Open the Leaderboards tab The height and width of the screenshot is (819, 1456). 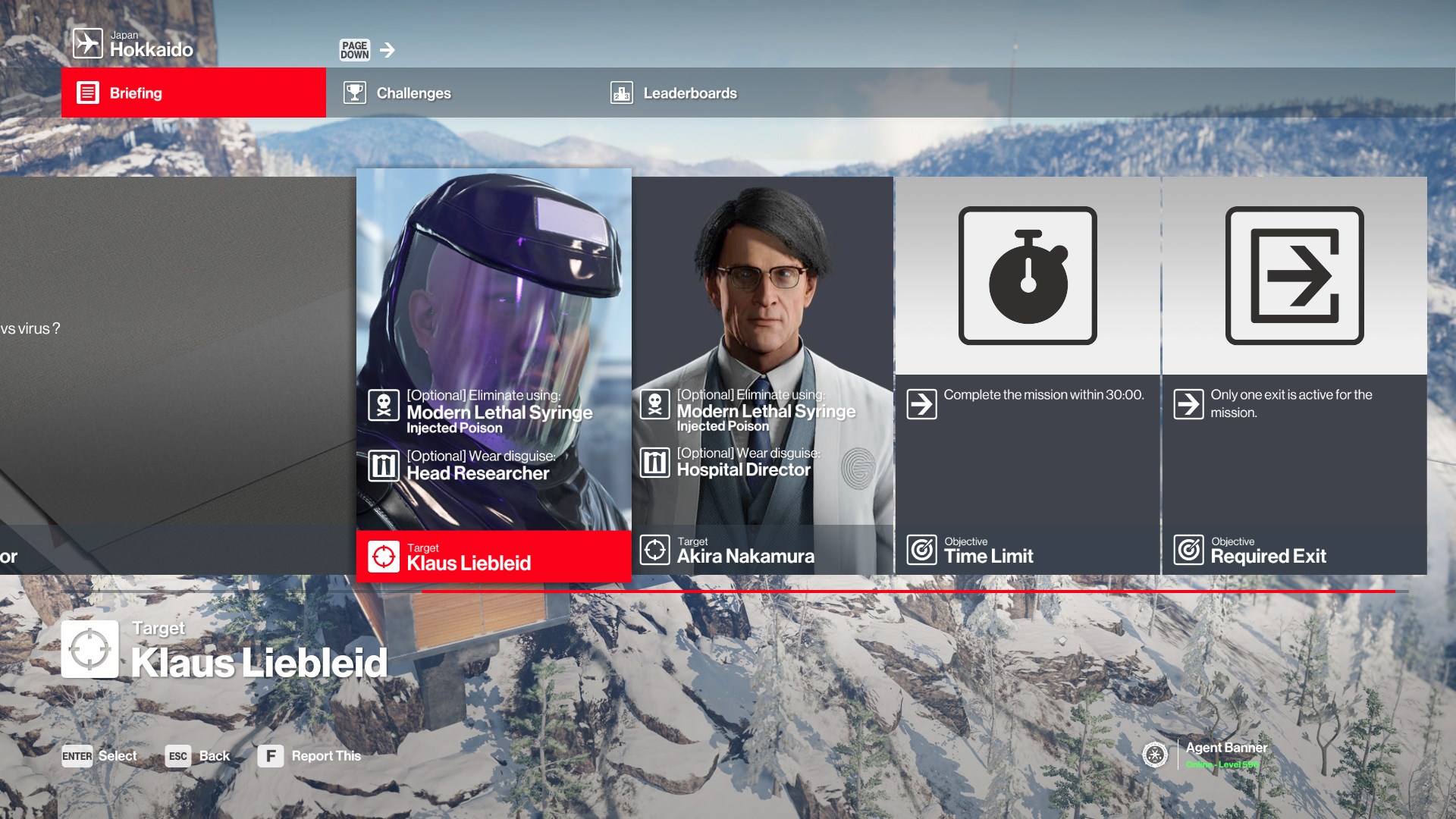pos(689,93)
